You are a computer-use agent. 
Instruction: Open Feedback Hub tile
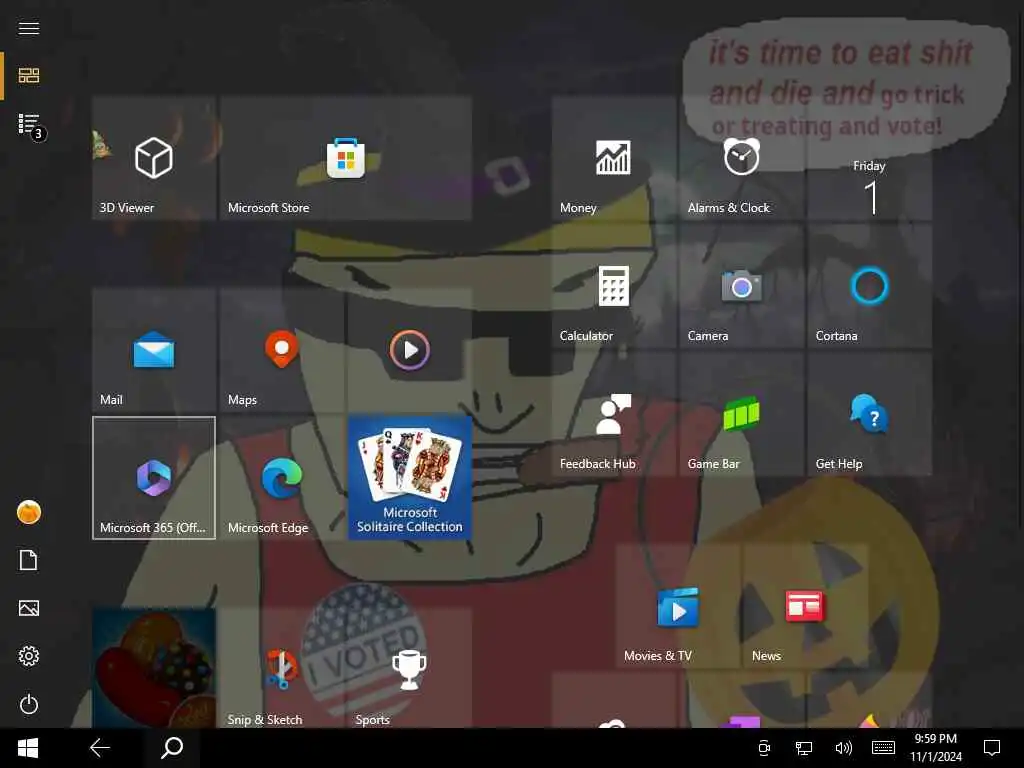[x=614, y=414]
